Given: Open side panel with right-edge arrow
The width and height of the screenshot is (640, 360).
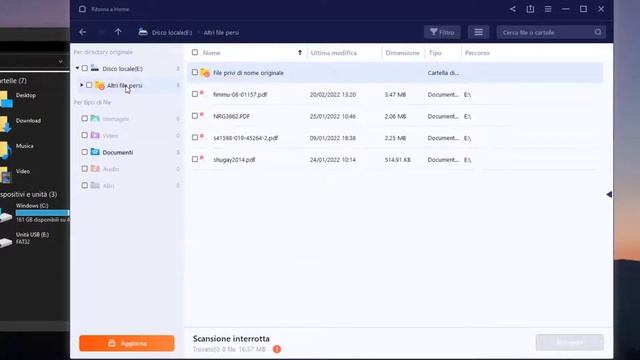Looking at the screenshot, I should 609,194.
